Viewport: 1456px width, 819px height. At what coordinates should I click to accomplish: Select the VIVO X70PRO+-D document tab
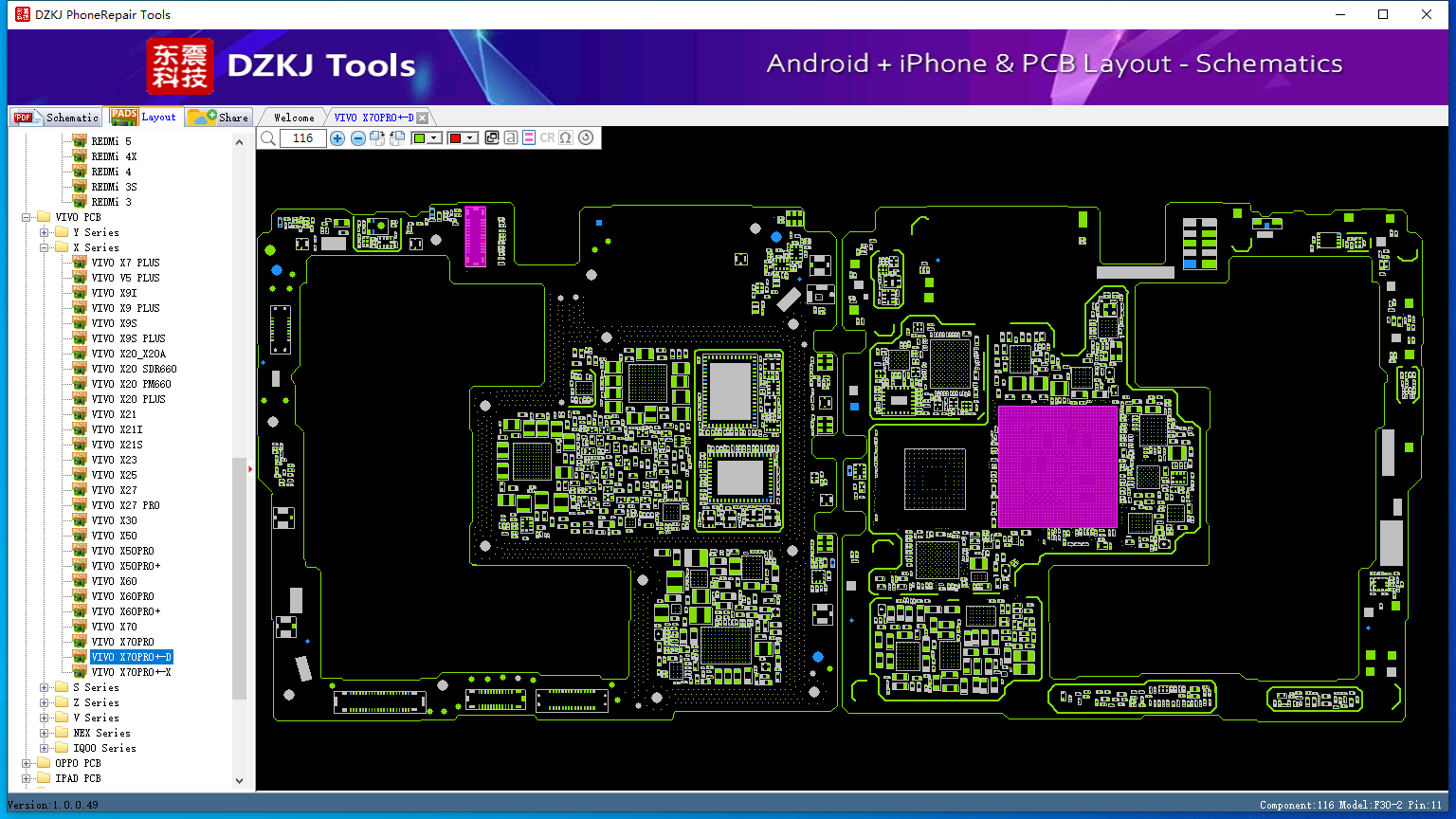(373, 118)
